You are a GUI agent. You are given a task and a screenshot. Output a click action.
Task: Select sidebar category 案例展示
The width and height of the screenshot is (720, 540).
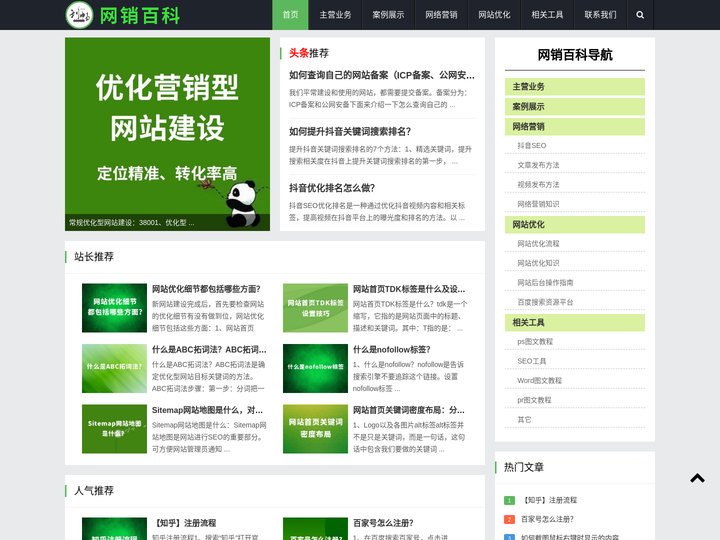[575, 107]
